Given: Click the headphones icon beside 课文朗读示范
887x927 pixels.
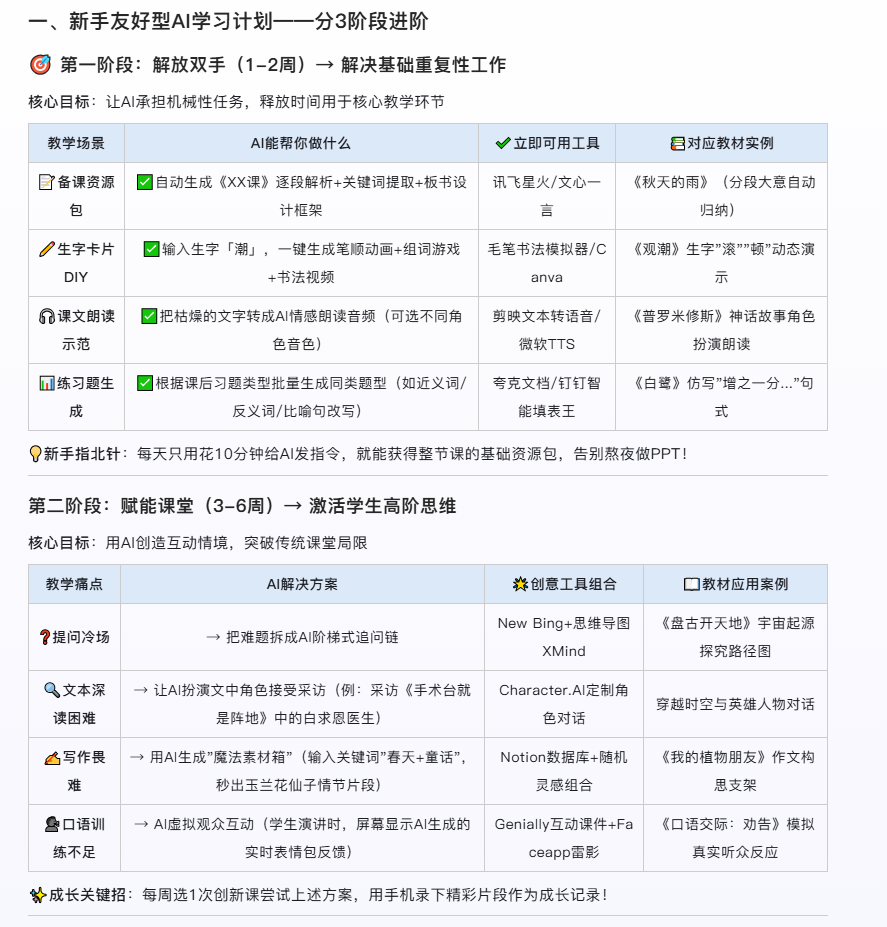Looking at the screenshot, I should 46,316.
